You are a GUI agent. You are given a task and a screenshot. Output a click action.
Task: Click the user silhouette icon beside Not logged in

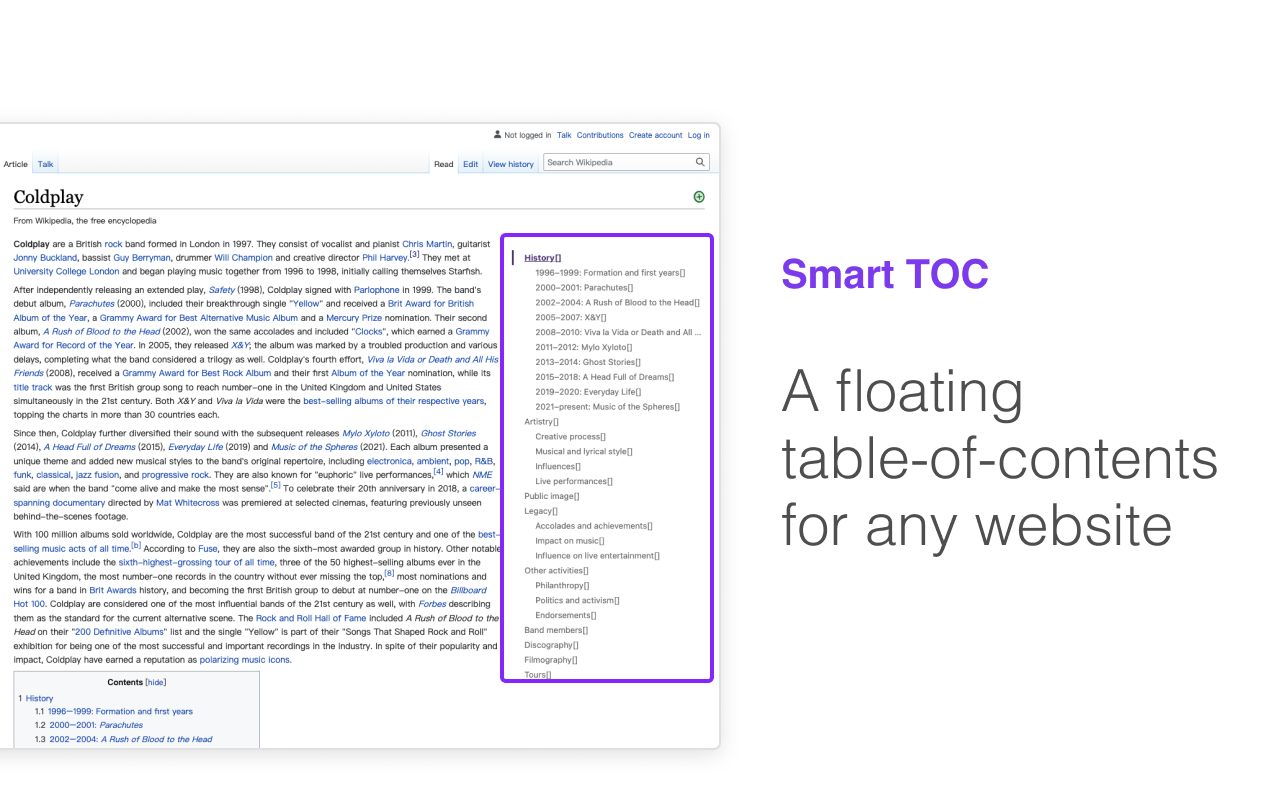pyautogui.click(x=495, y=134)
